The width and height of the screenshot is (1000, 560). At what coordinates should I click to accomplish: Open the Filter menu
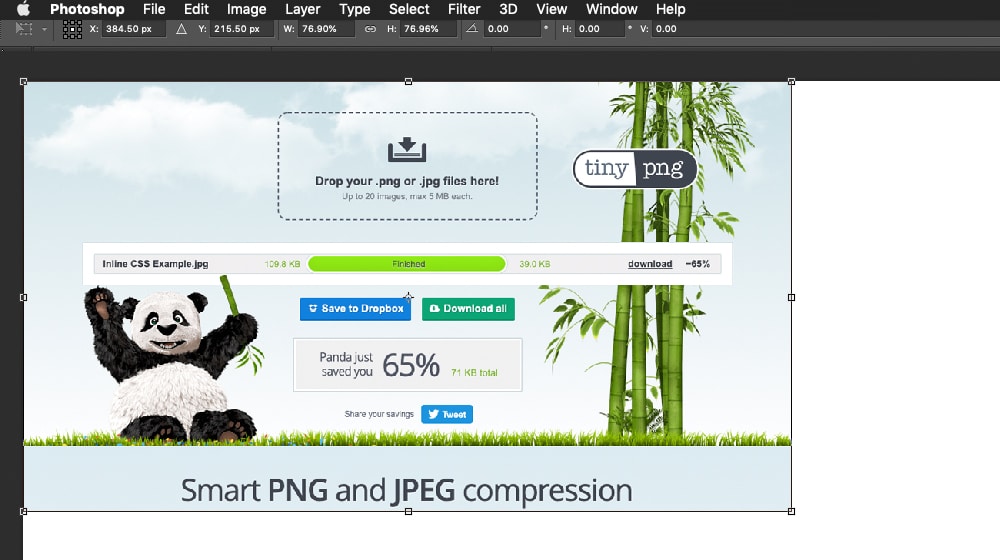point(464,9)
